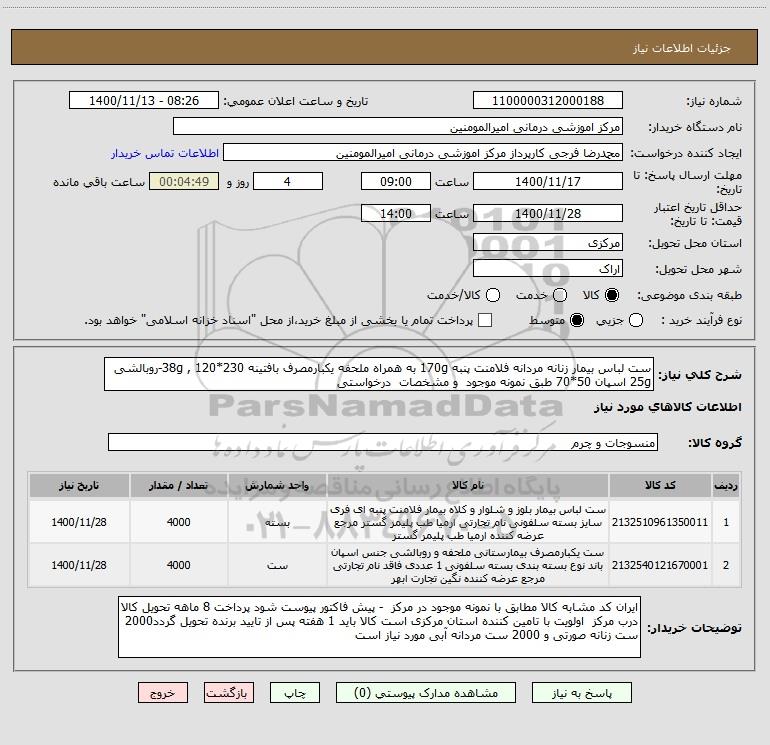Click the price validity time 14:00
Image resolution: width=770 pixels, height=745 pixels.
tap(396, 214)
